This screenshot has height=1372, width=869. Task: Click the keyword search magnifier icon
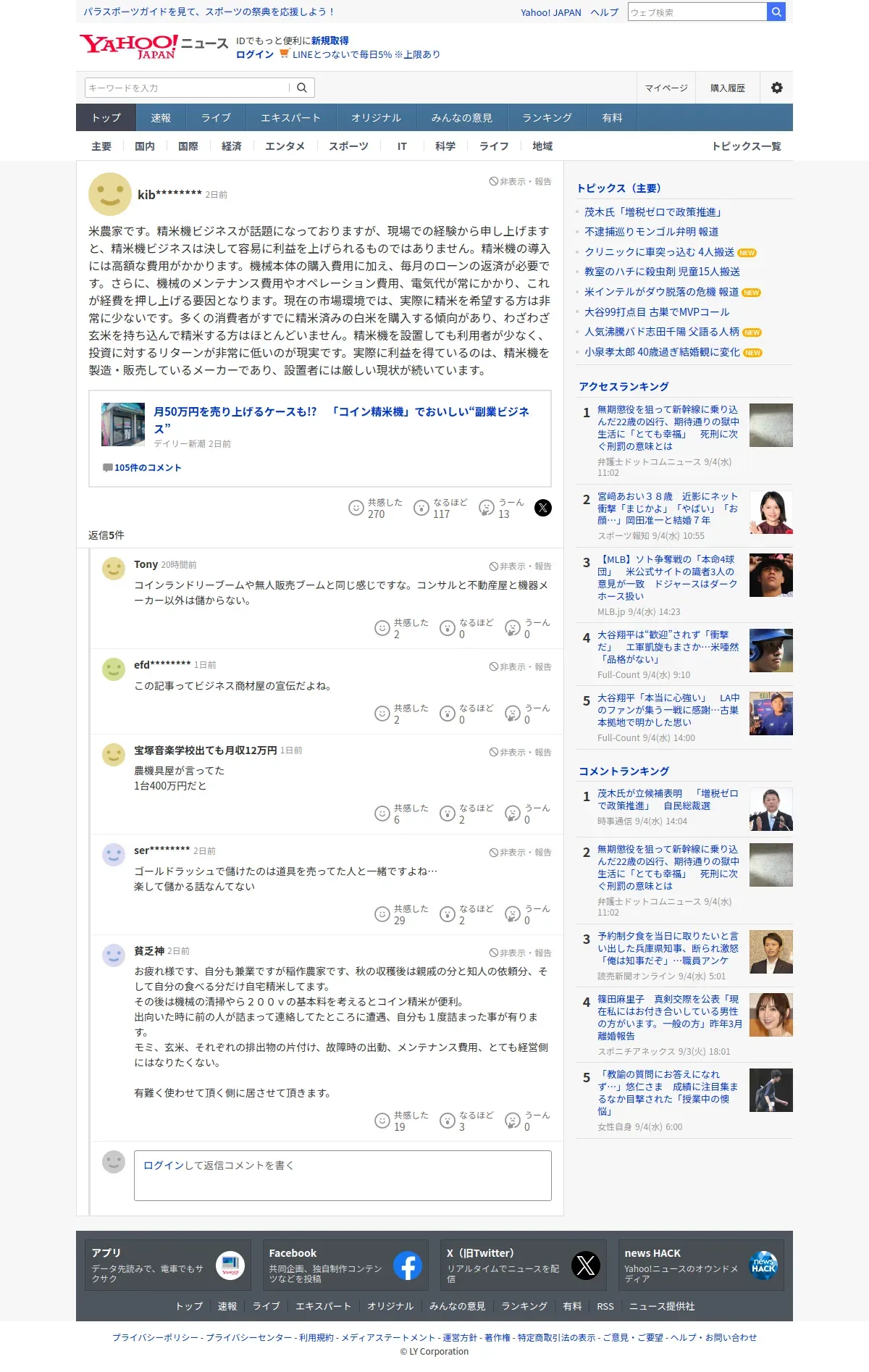coord(302,88)
